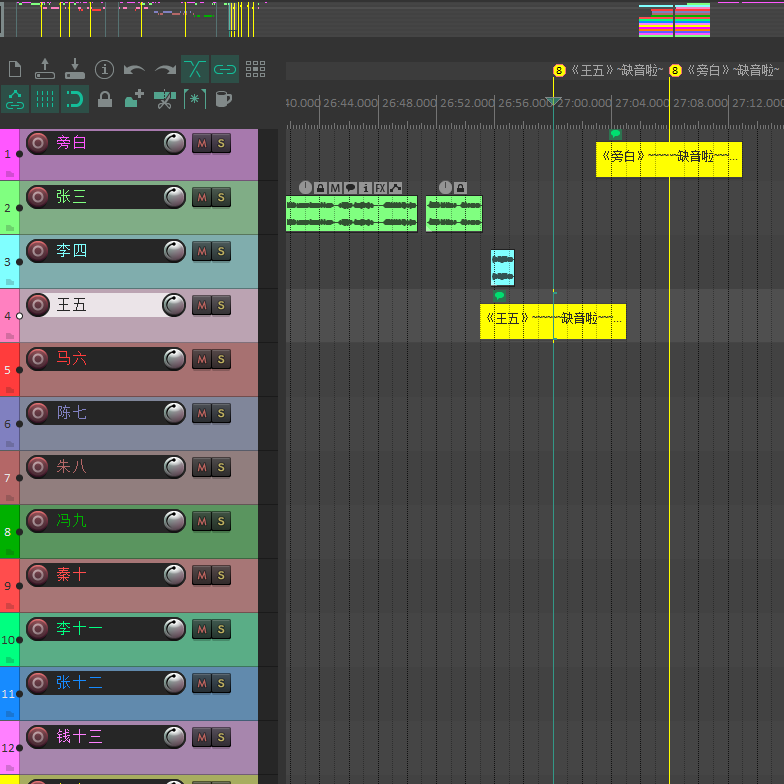Open FX icon above 张三 item

(380, 188)
